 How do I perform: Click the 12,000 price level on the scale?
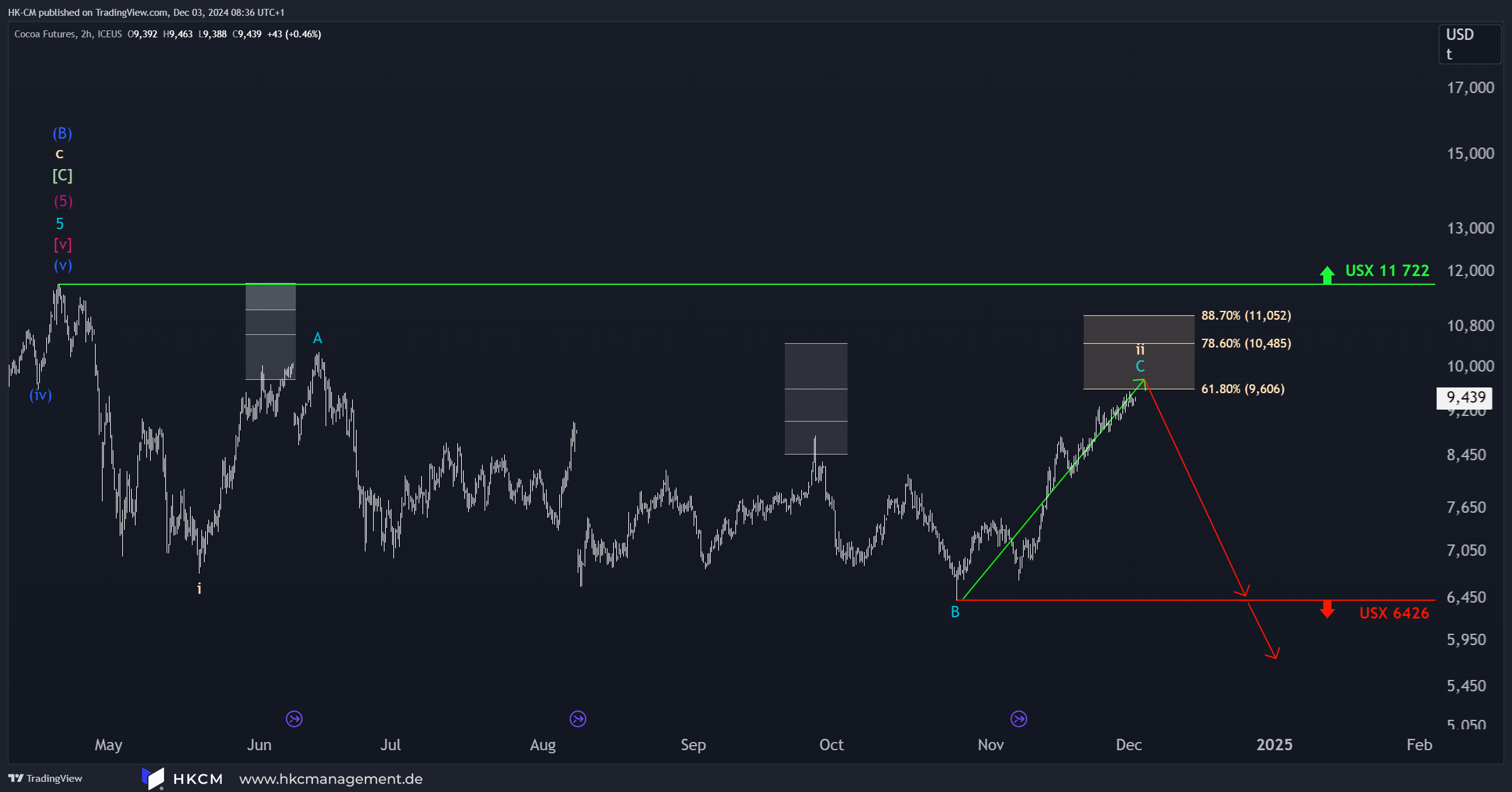pyautogui.click(x=1470, y=270)
